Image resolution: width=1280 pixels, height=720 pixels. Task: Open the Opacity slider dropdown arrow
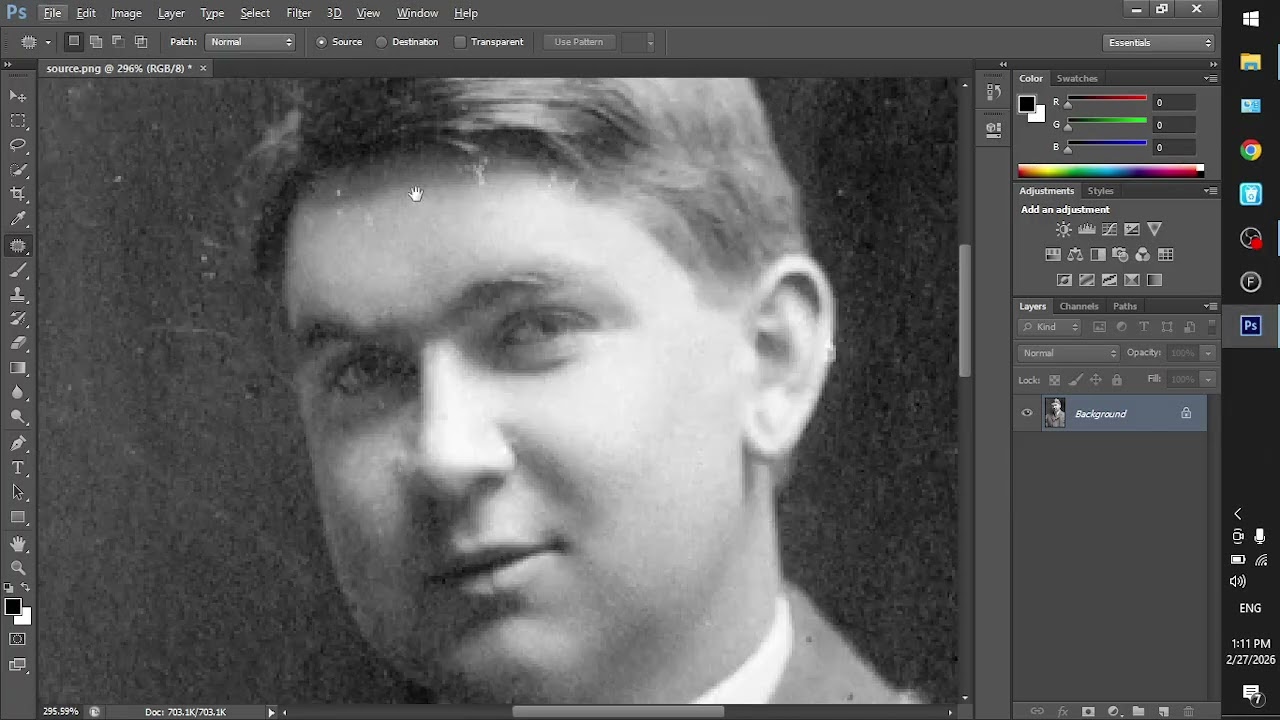[1208, 353]
